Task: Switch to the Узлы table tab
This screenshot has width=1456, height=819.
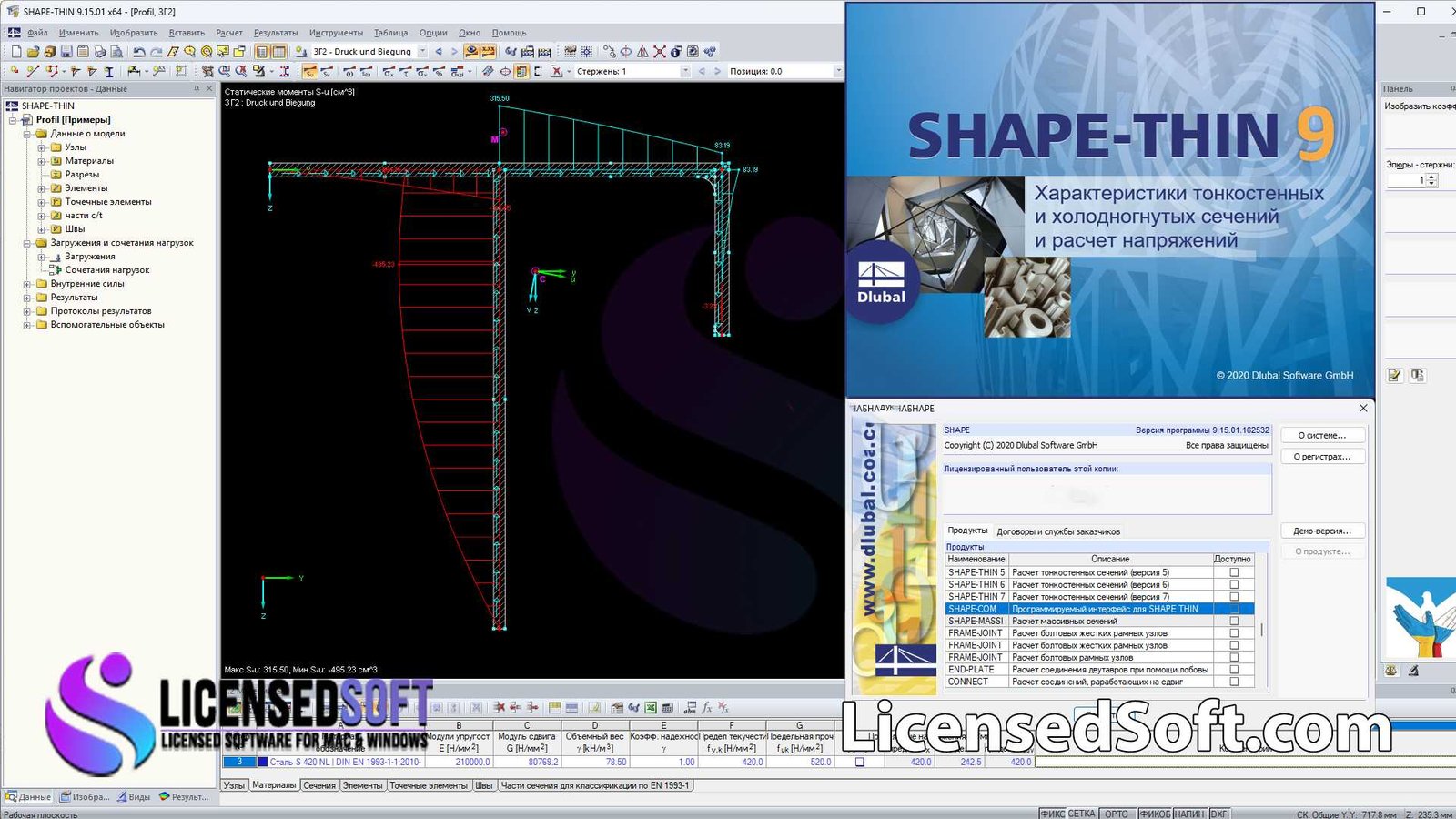Action: click(x=235, y=785)
